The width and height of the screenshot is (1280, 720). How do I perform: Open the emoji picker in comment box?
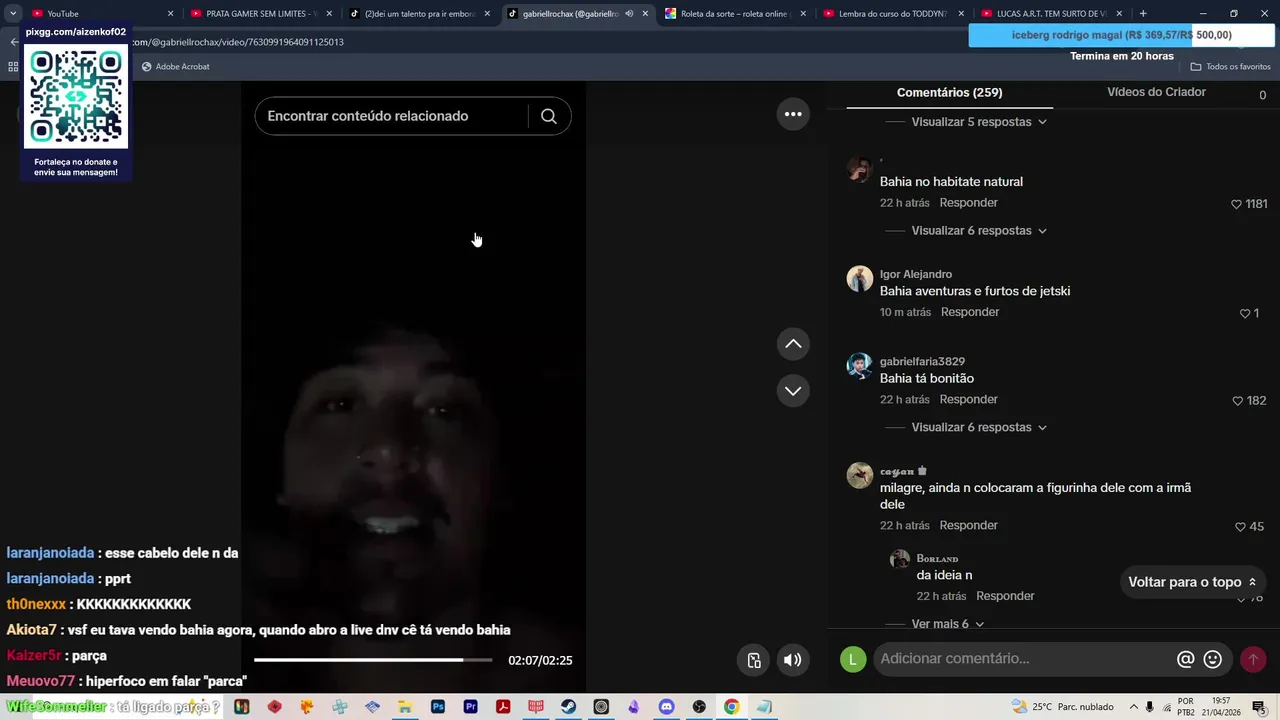point(1213,659)
